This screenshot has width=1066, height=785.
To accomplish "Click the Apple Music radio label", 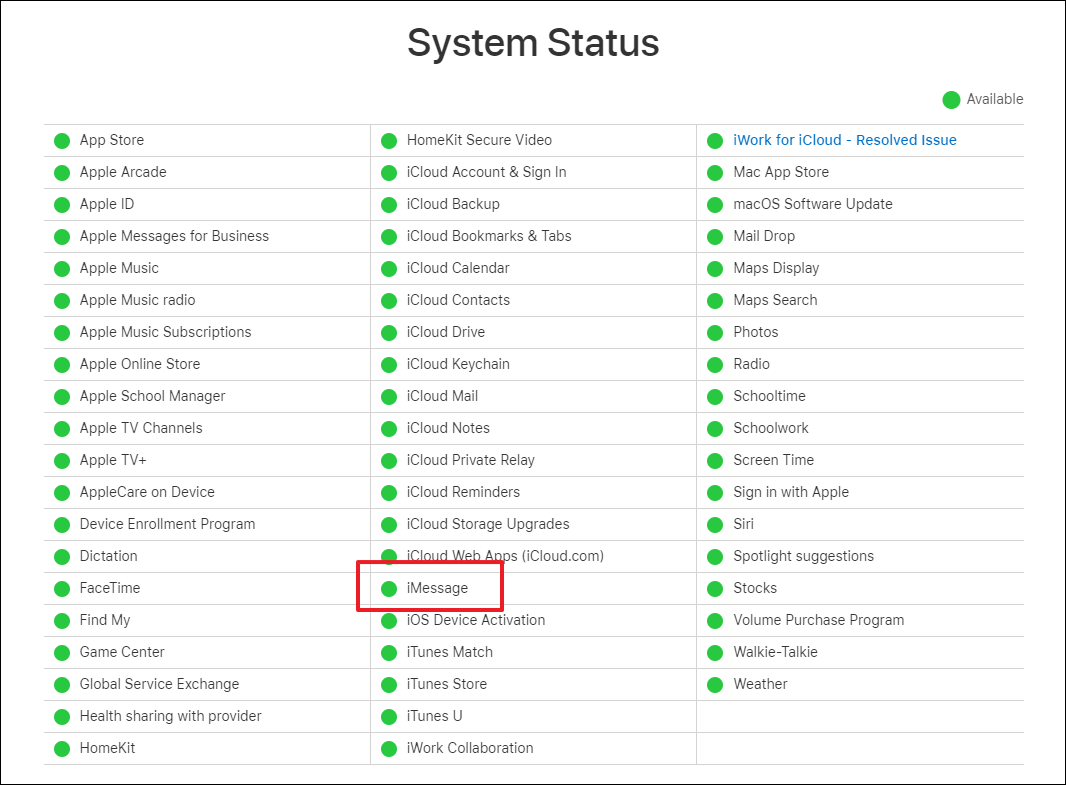I will click(x=137, y=300).
